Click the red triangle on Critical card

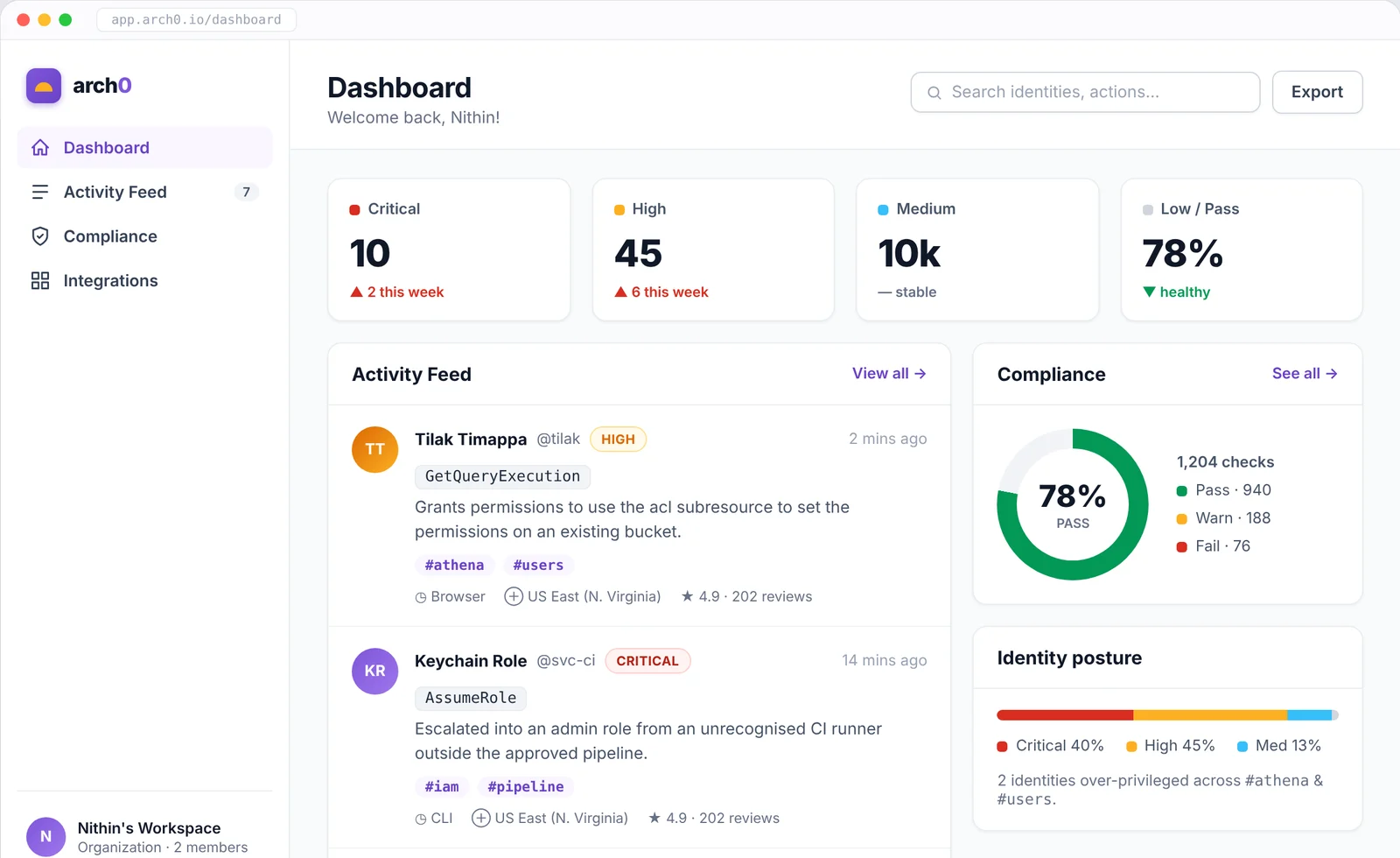coord(357,292)
